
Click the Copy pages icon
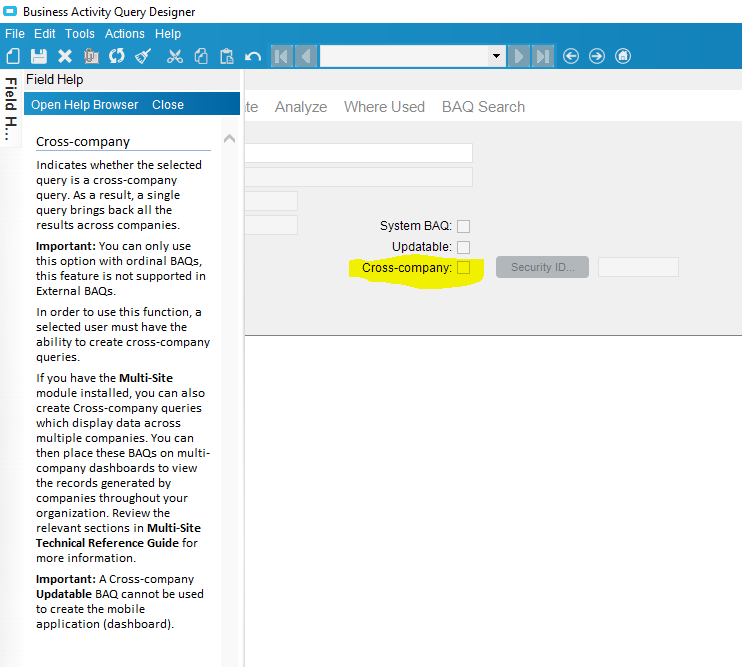[x=201, y=56]
